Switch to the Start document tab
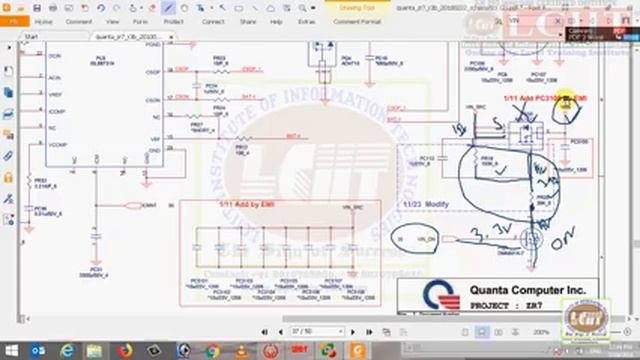Screen dimensions: 640x360 click(31, 37)
